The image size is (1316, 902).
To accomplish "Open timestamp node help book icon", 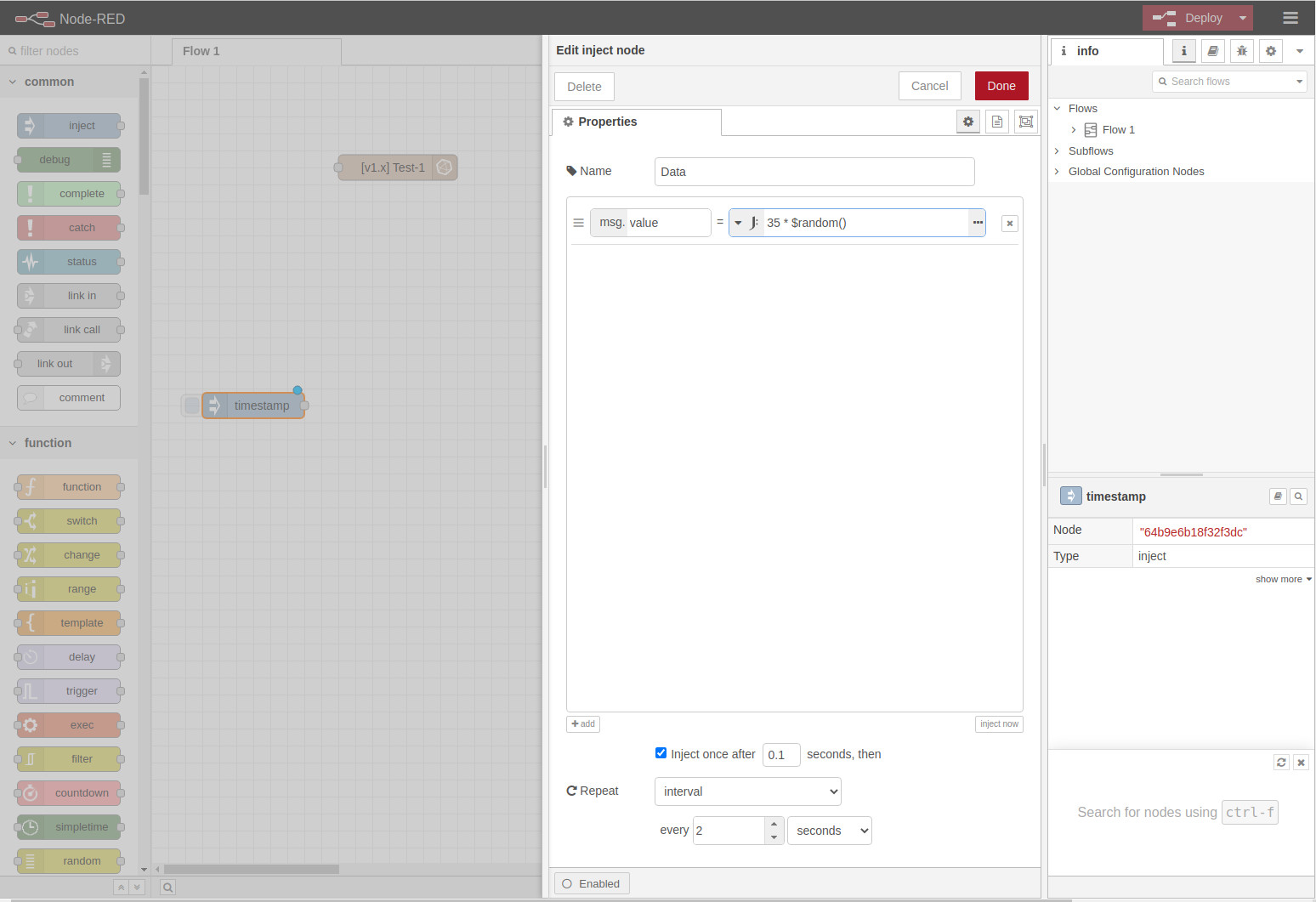I will [1278, 496].
